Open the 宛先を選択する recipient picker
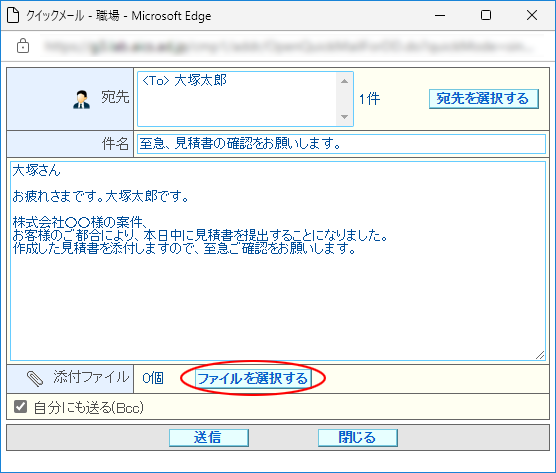The width and height of the screenshot is (556, 473). click(x=484, y=99)
